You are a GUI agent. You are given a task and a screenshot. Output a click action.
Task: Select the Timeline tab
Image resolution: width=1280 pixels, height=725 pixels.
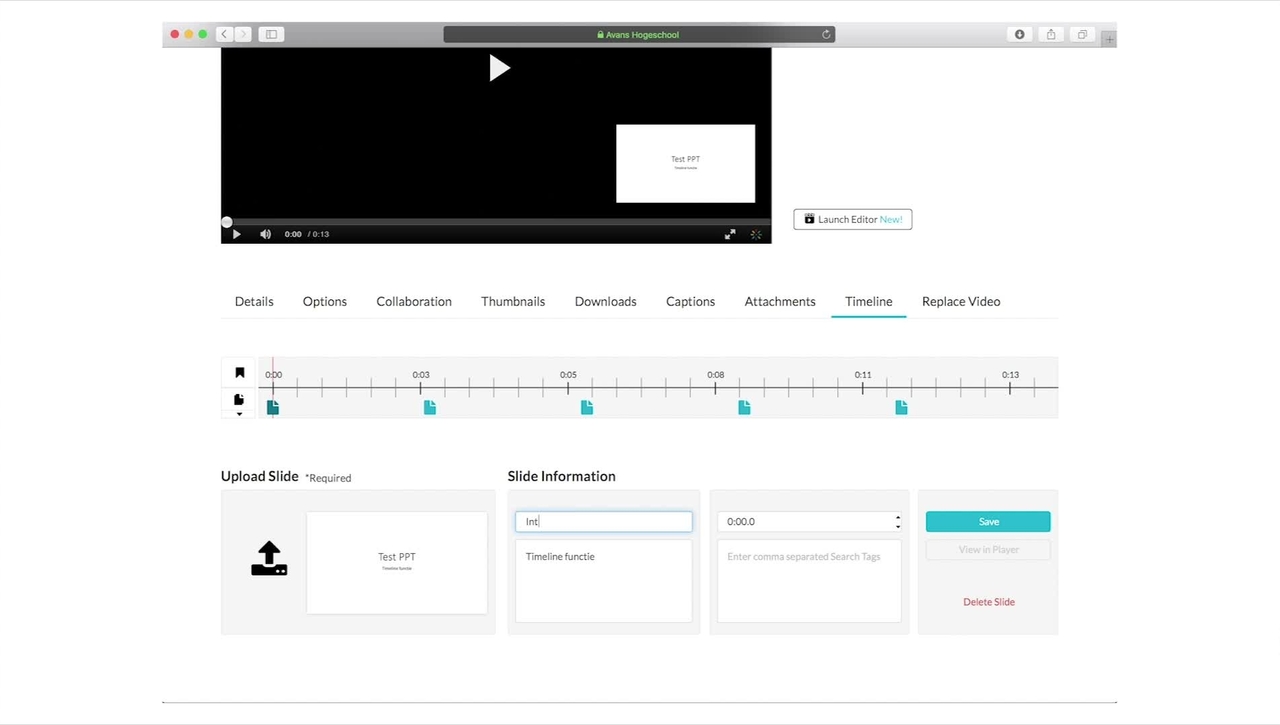coord(869,301)
